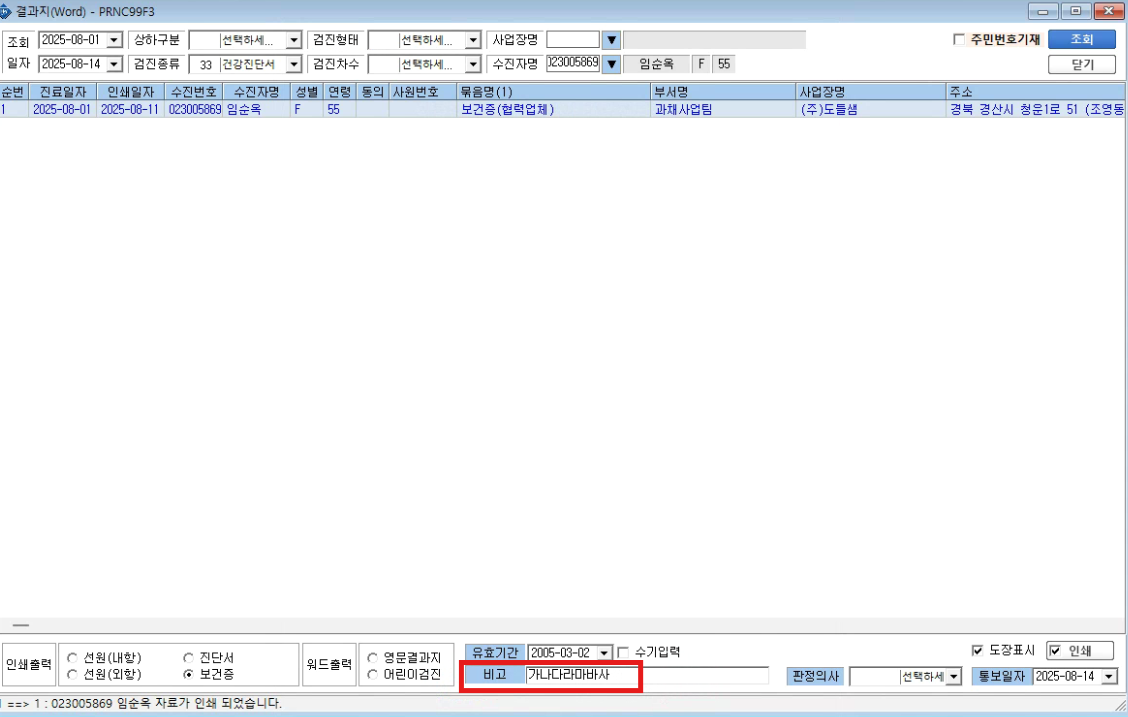Image resolution: width=1128 pixels, height=717 pixels.
Task: Open the 사업장명 lookup arrow button
Action: 611,40
